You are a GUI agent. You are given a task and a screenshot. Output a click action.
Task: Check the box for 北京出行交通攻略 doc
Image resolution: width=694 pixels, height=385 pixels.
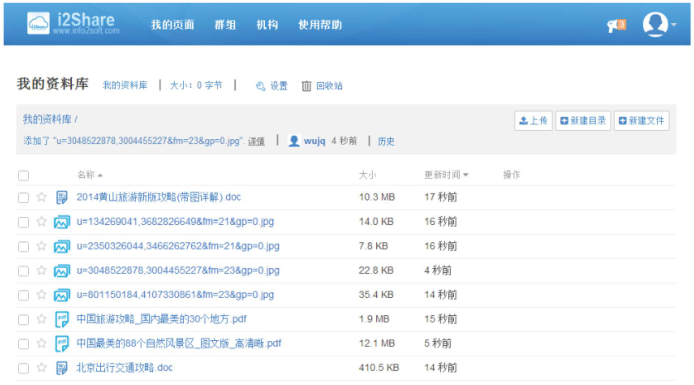coord(23,368)
